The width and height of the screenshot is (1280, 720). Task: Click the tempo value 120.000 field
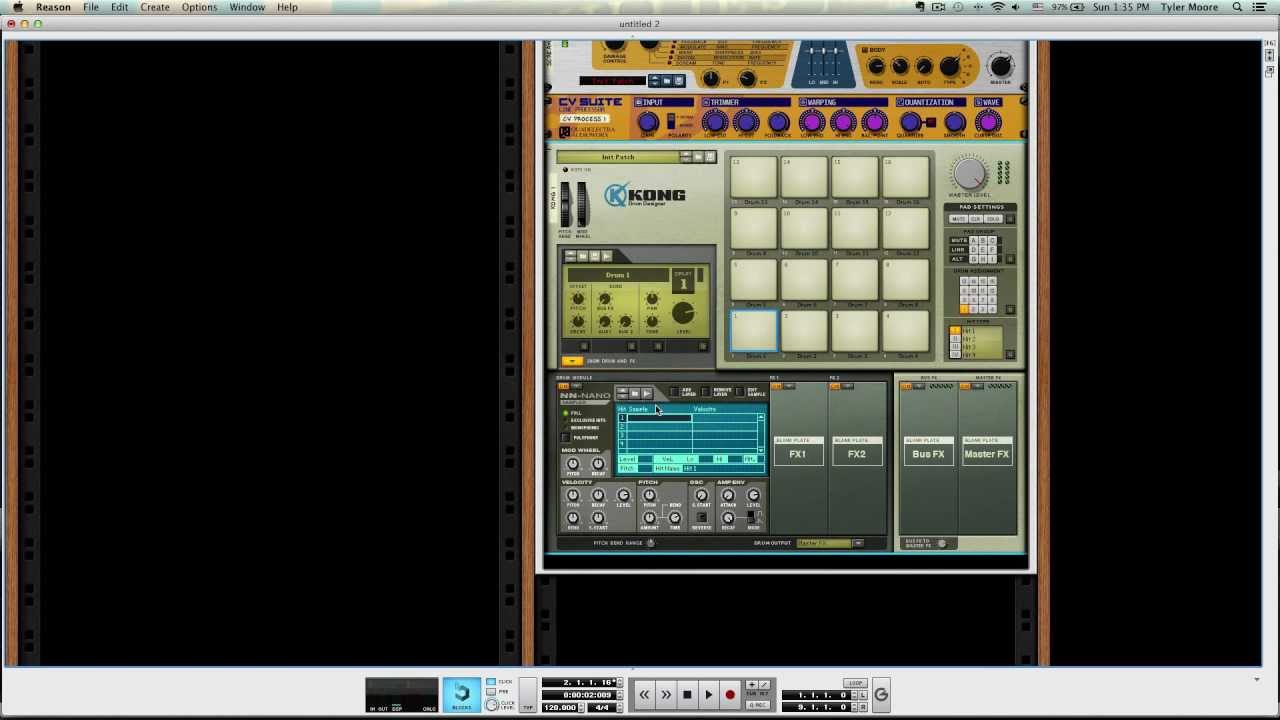click(x=560, y=708)
